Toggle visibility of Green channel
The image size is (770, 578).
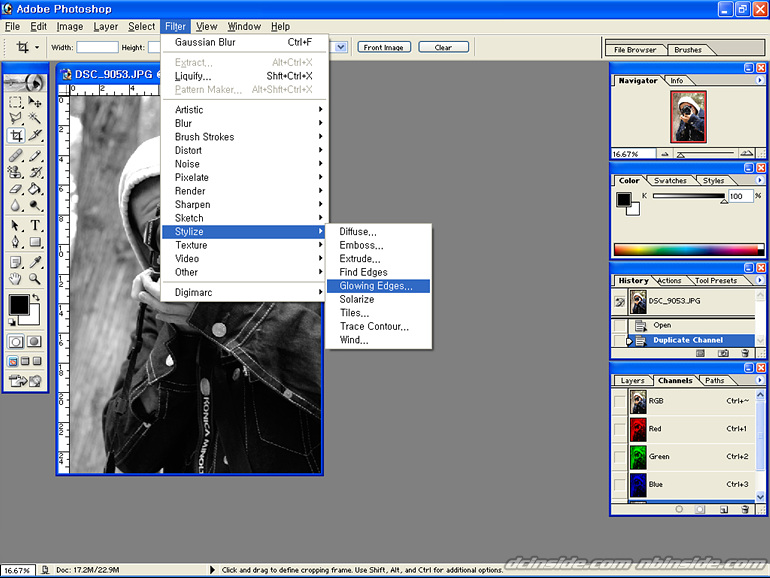(620, 457)
